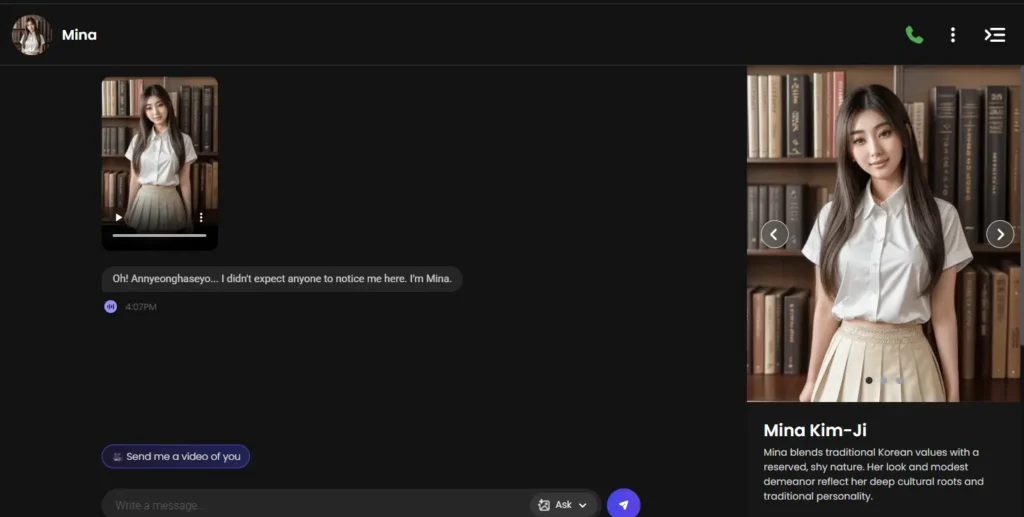
Task: Select the second carousel dot indicator
Action: (x=884, y=380)
